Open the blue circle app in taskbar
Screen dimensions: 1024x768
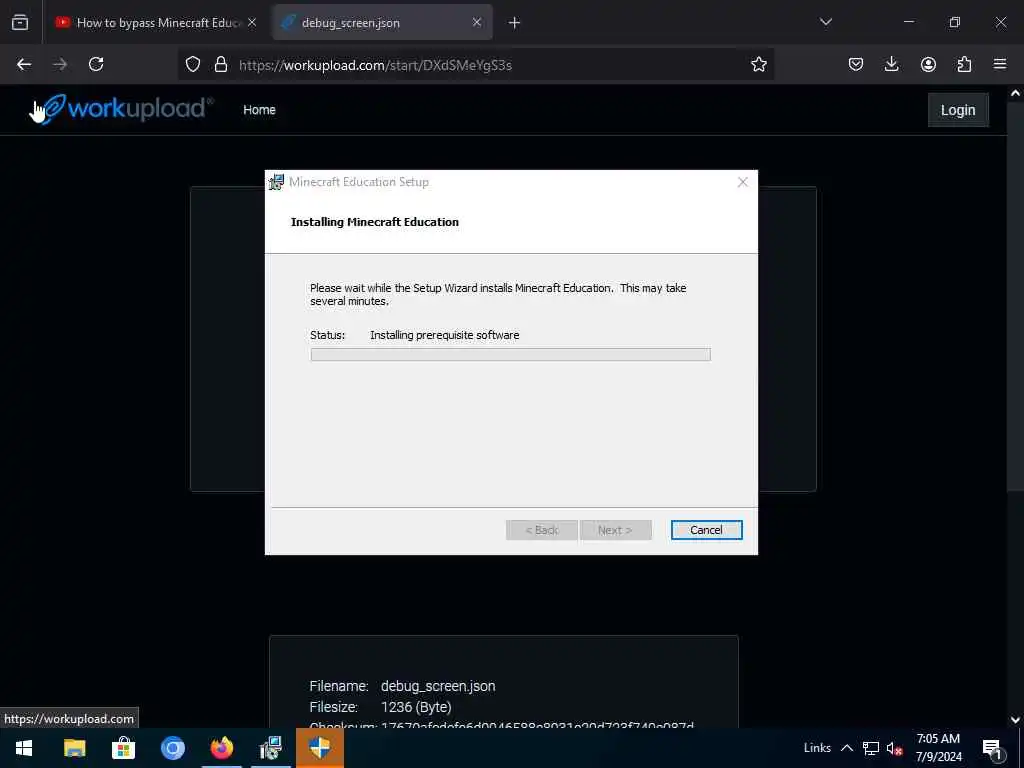pyautogui.click(x=172, y=748)
